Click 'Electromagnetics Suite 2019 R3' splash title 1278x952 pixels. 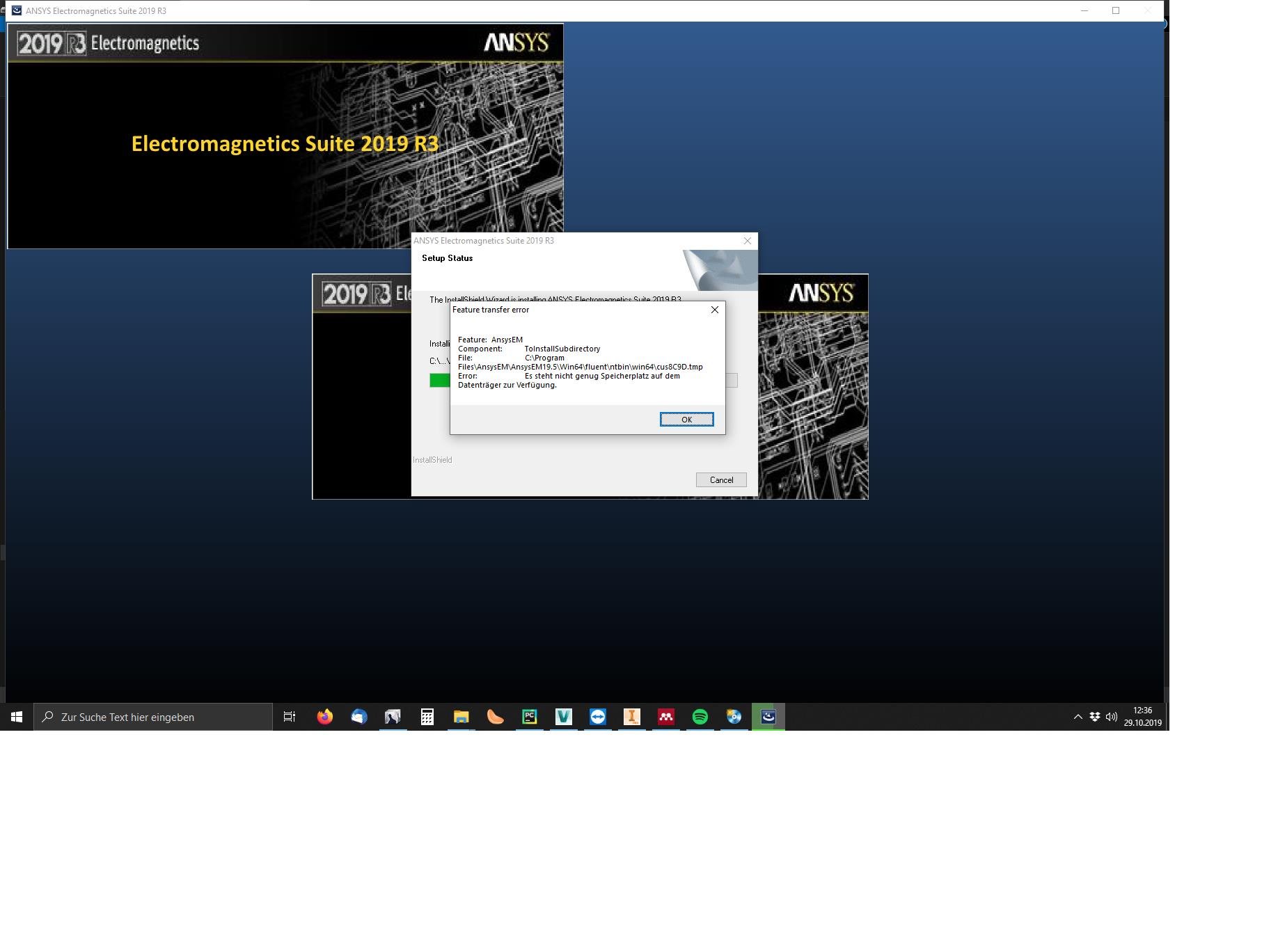click(x=285, y=143)
